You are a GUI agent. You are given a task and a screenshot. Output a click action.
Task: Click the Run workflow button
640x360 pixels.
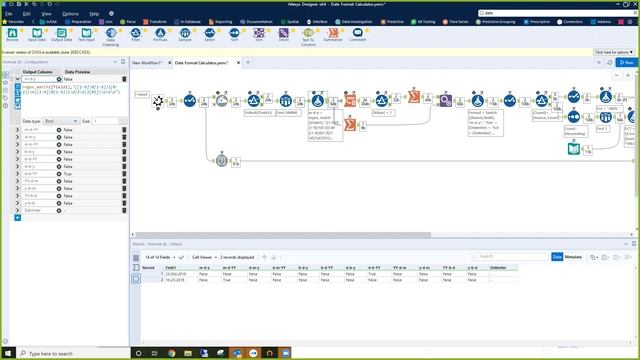click(626, 62)
